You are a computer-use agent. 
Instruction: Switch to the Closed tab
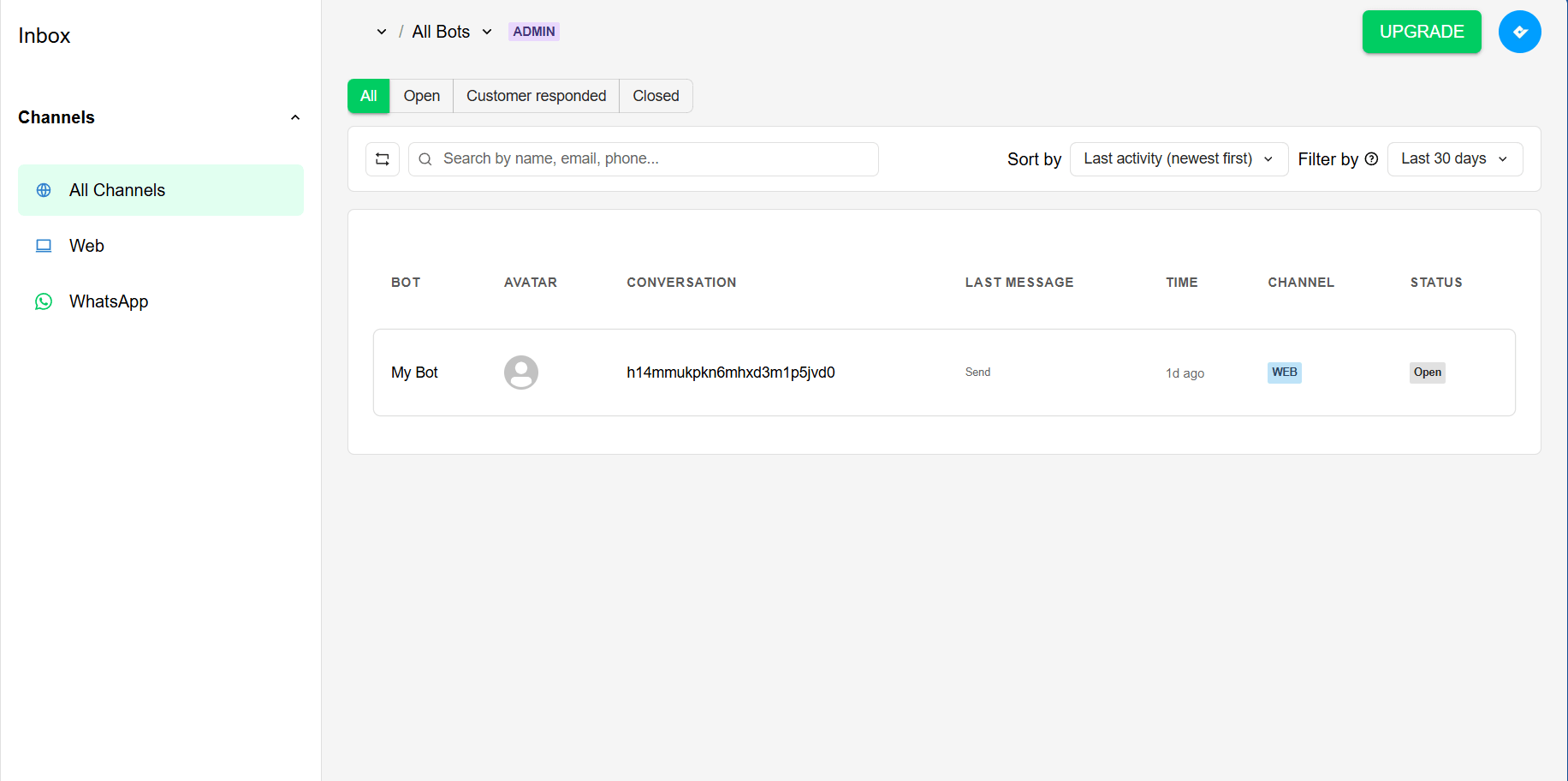(x=656, y=96)
